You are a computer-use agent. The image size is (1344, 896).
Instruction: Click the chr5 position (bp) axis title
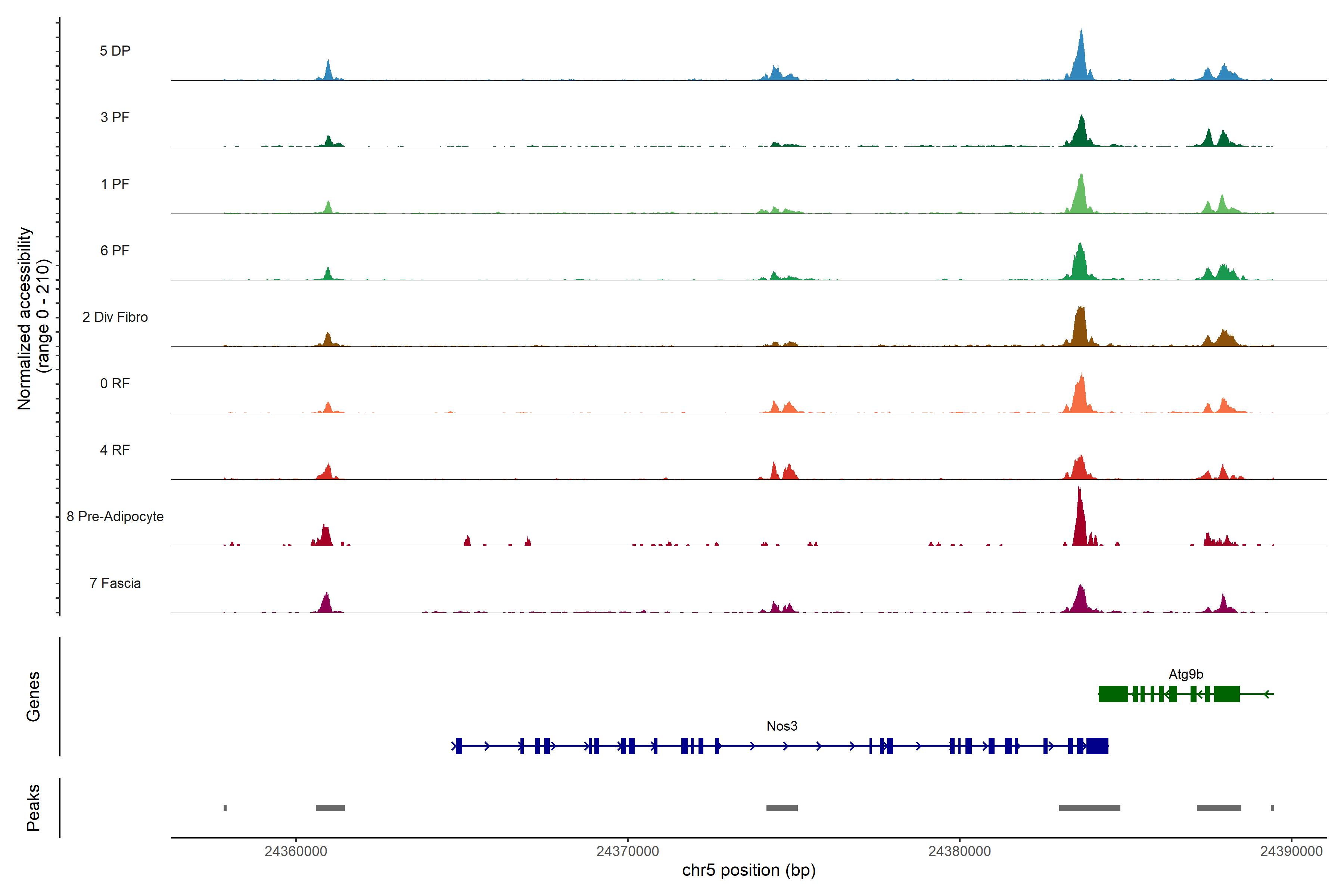click(749, 870)
